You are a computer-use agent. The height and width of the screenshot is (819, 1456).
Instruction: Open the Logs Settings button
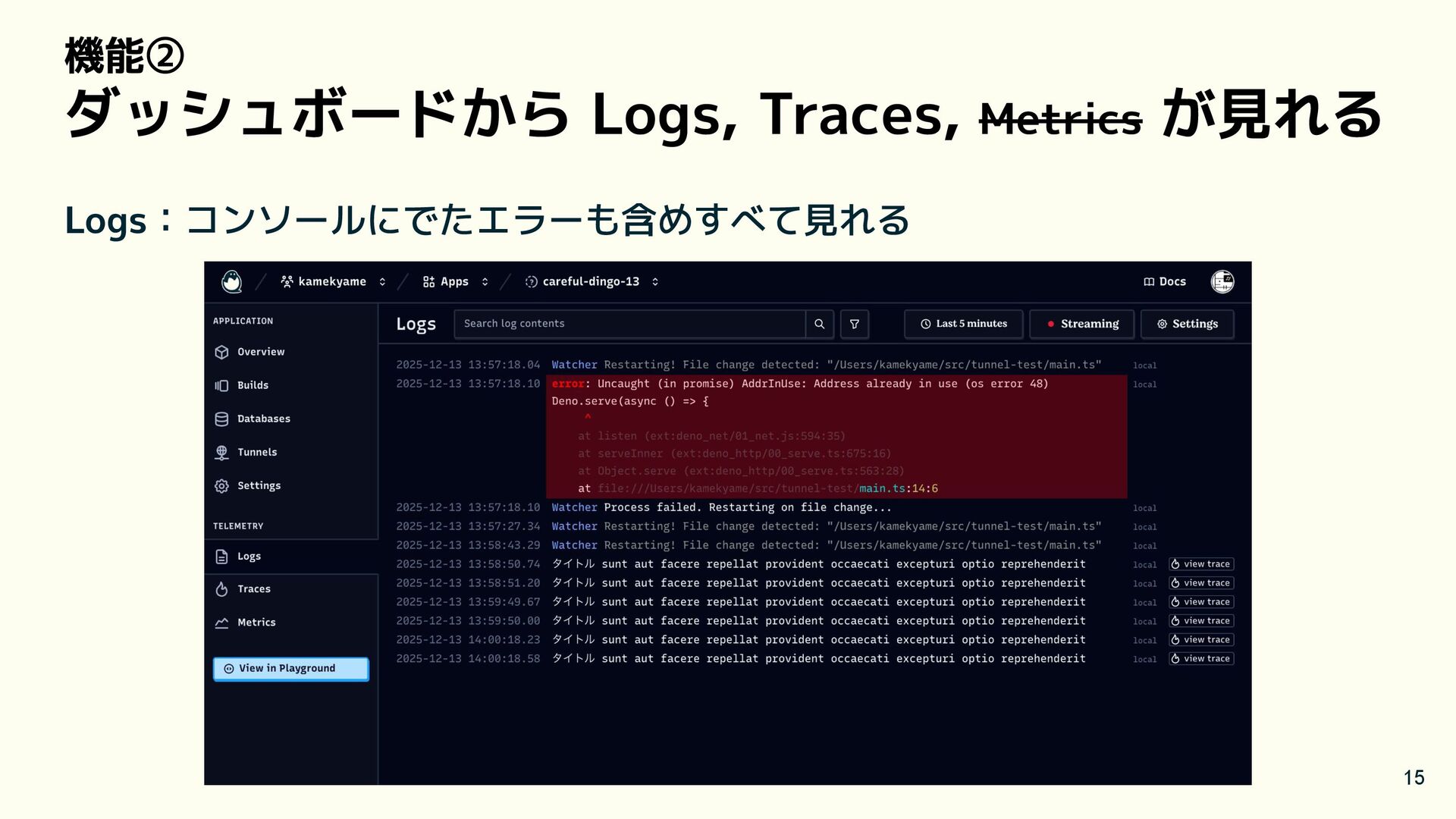point(1187,324)
